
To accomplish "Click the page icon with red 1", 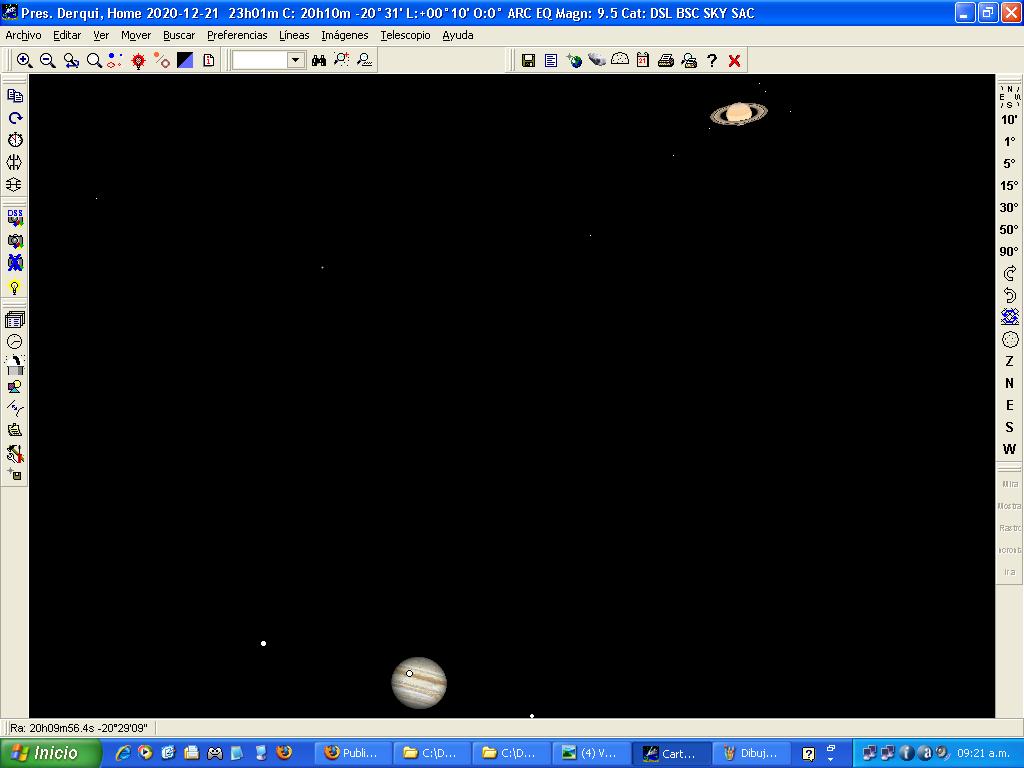I will point(209,60).
